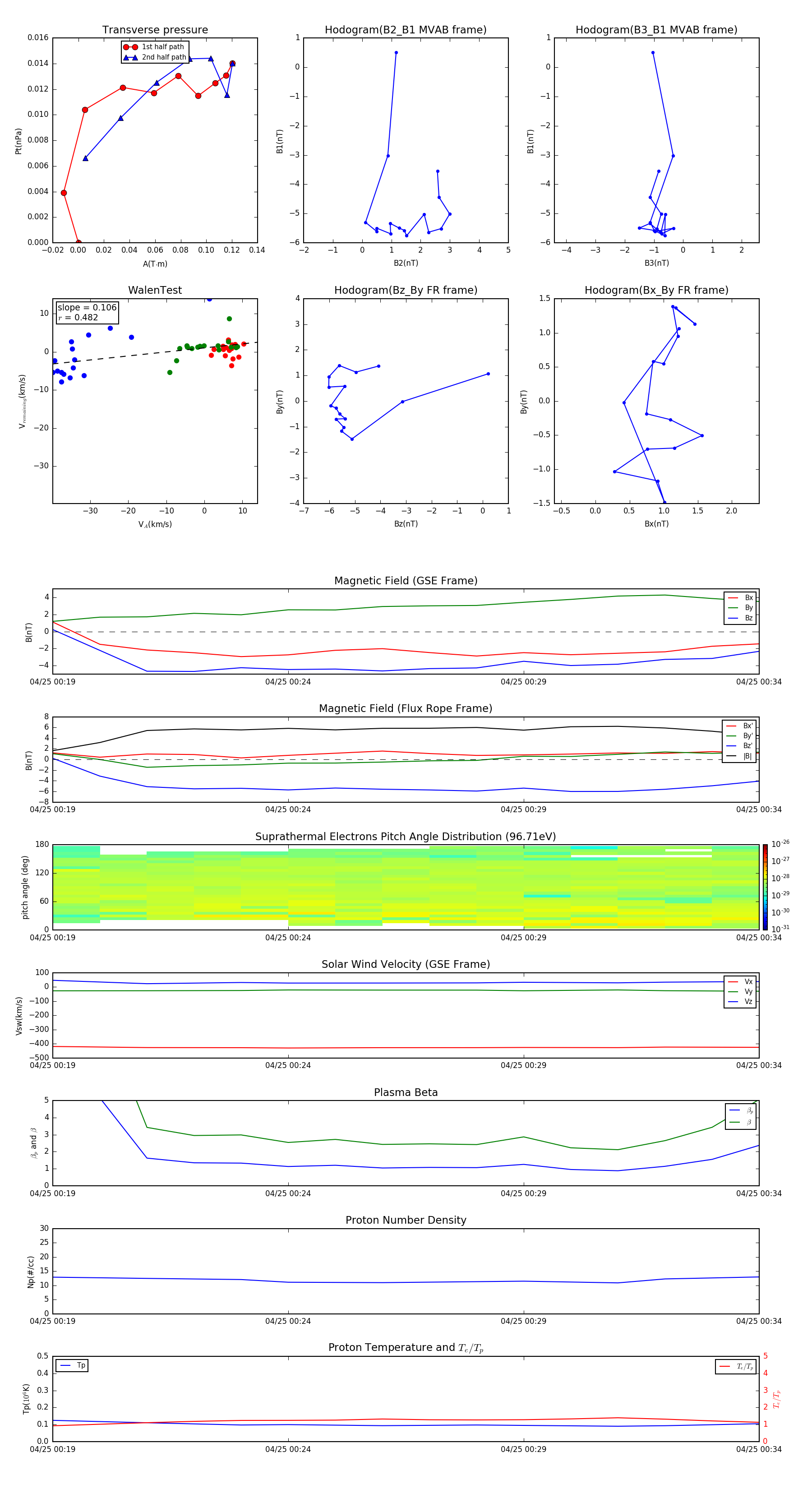The image size is (812, 1489).
Task: Click the "Vsw(km/s)" axis label
Action: pos(18,1015)
